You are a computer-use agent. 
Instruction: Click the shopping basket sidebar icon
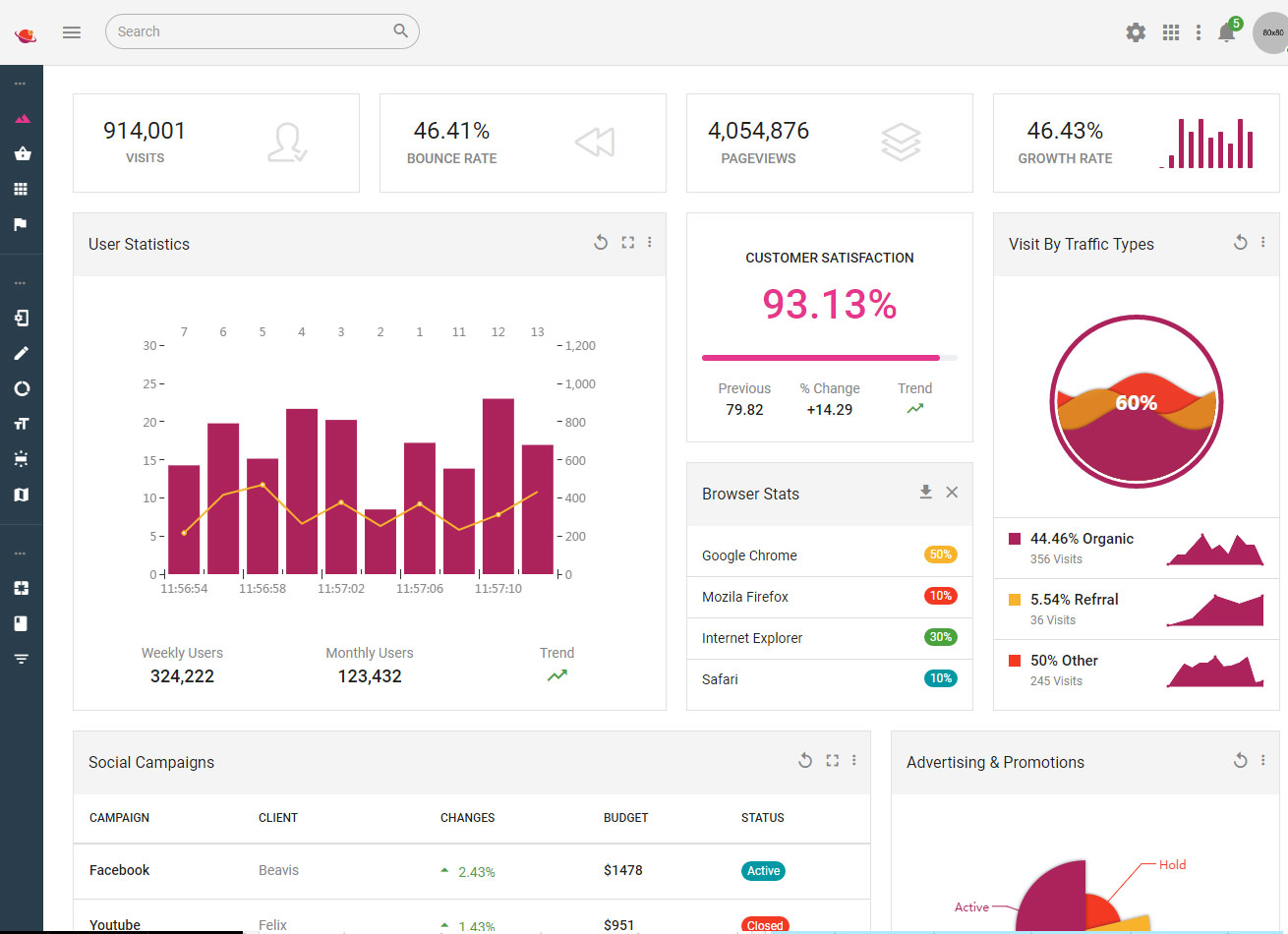pos(22,153)
